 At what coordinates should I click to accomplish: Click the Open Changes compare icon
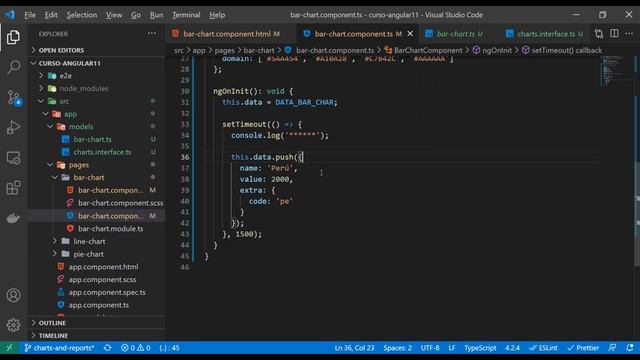[x=599, y=34]
